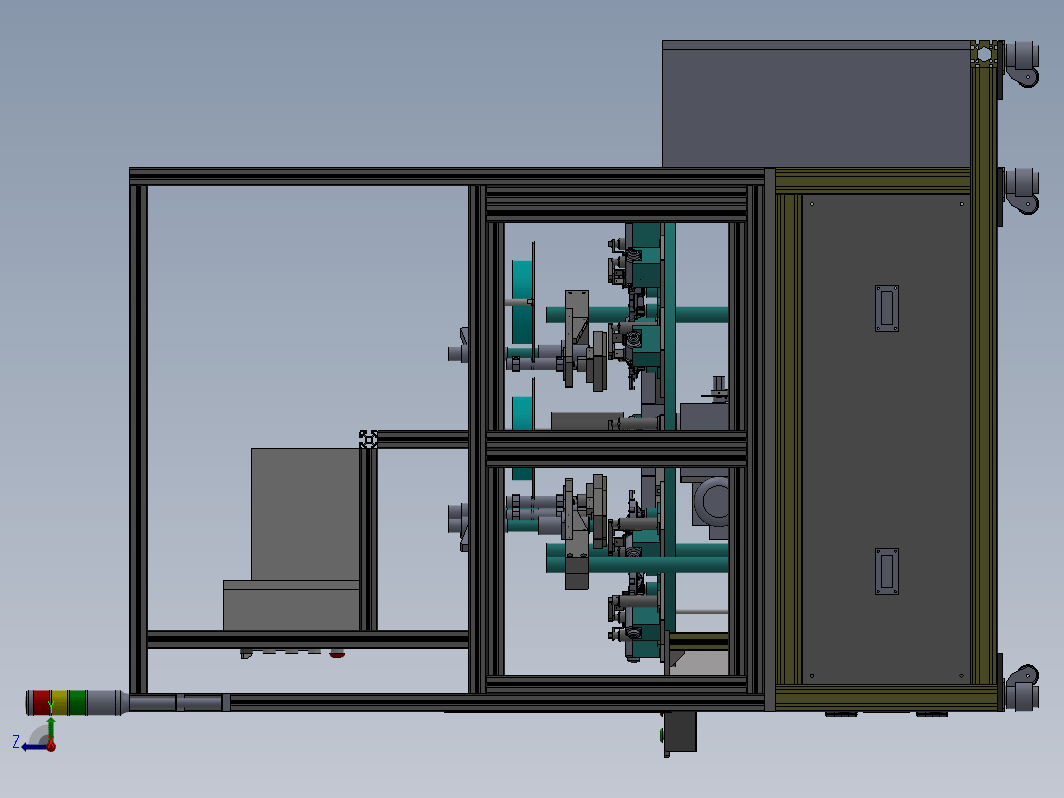This screenshot has height=798, width=1064.
Task: Select the aluminum profile cross-section end inside left frame
Action: 368,439
